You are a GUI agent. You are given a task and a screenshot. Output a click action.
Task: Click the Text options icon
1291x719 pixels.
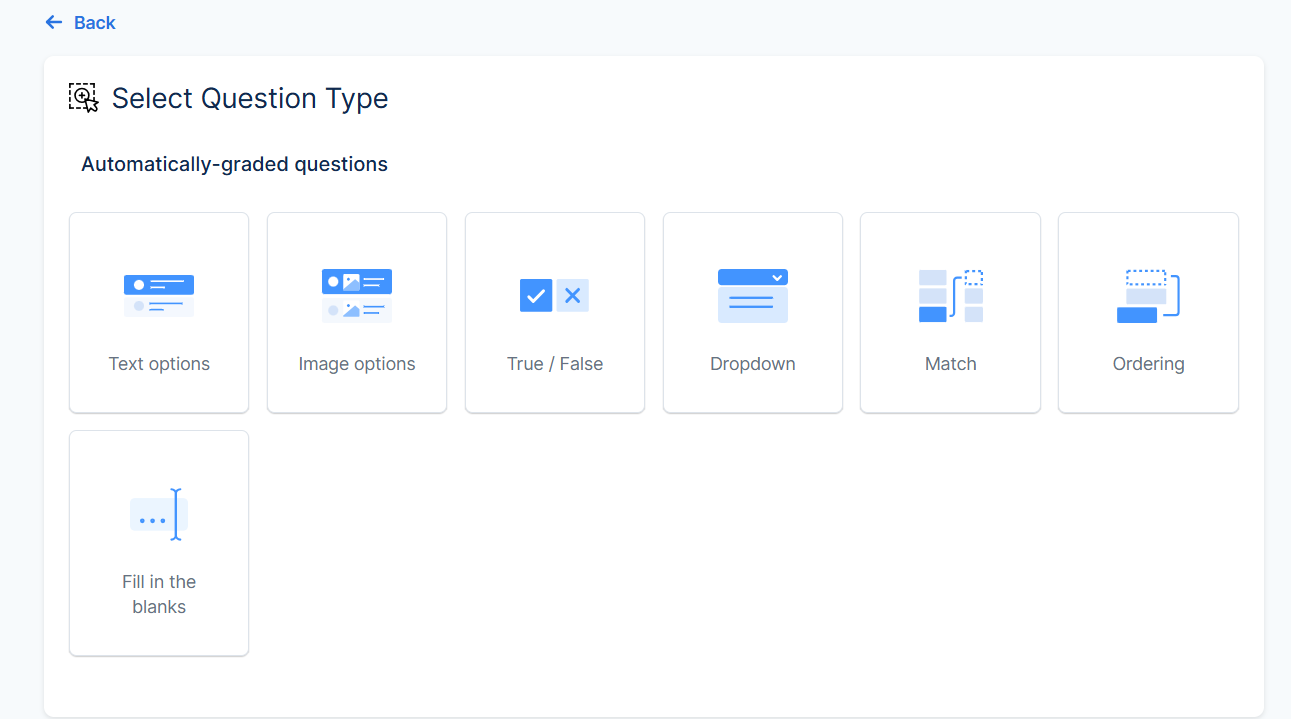[159, 296]
